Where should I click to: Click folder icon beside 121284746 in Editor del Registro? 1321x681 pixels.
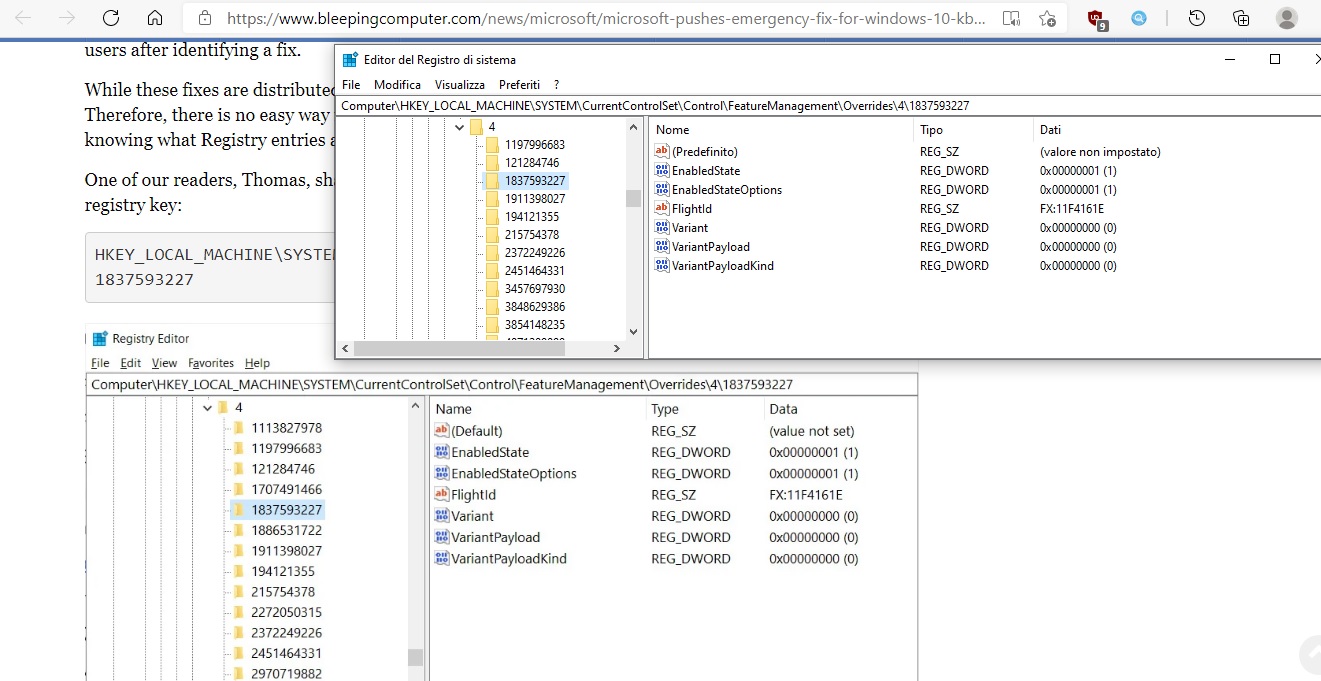(492, 162)
